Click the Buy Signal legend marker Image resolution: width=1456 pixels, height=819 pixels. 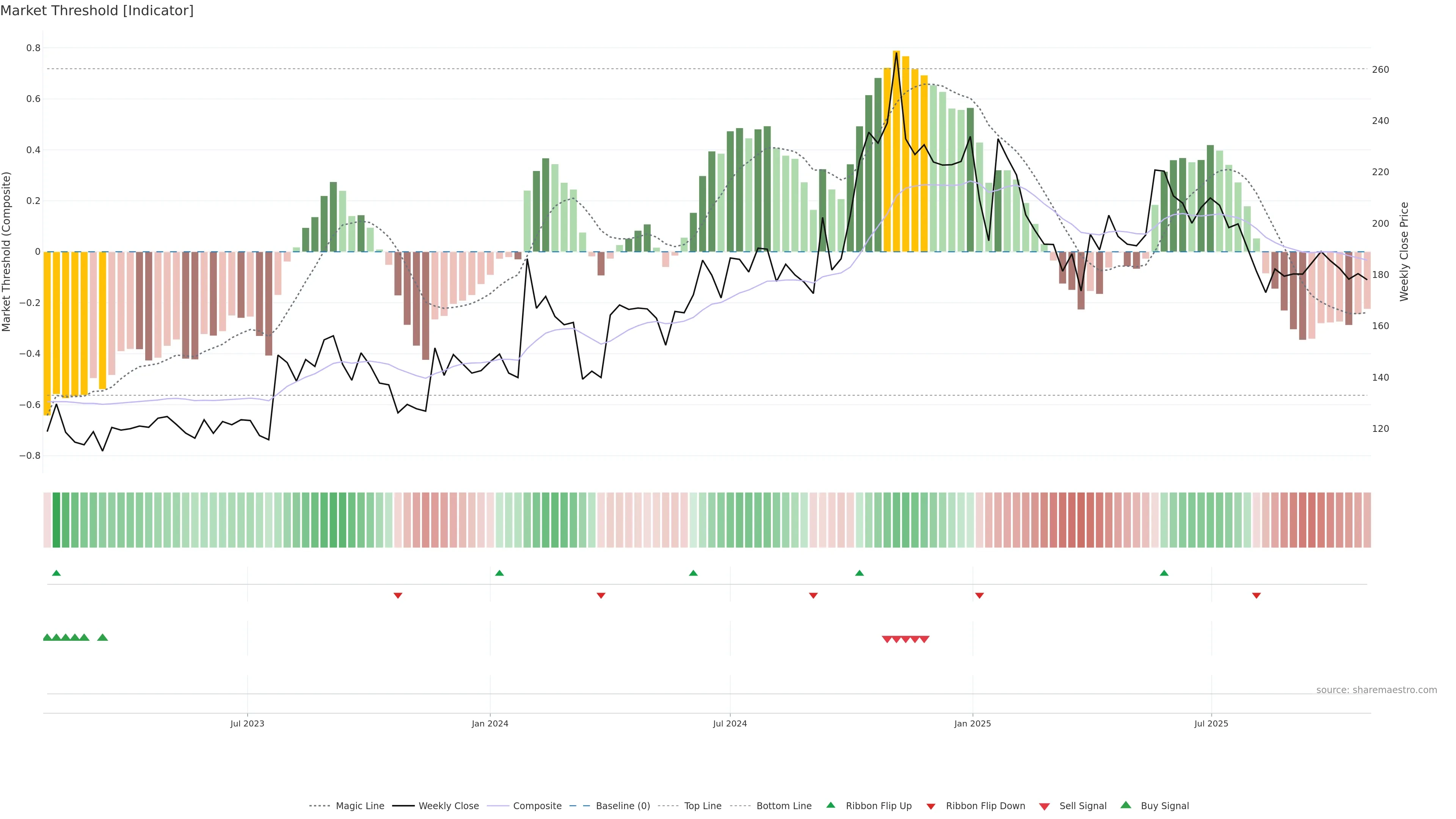click(1125, 805)
